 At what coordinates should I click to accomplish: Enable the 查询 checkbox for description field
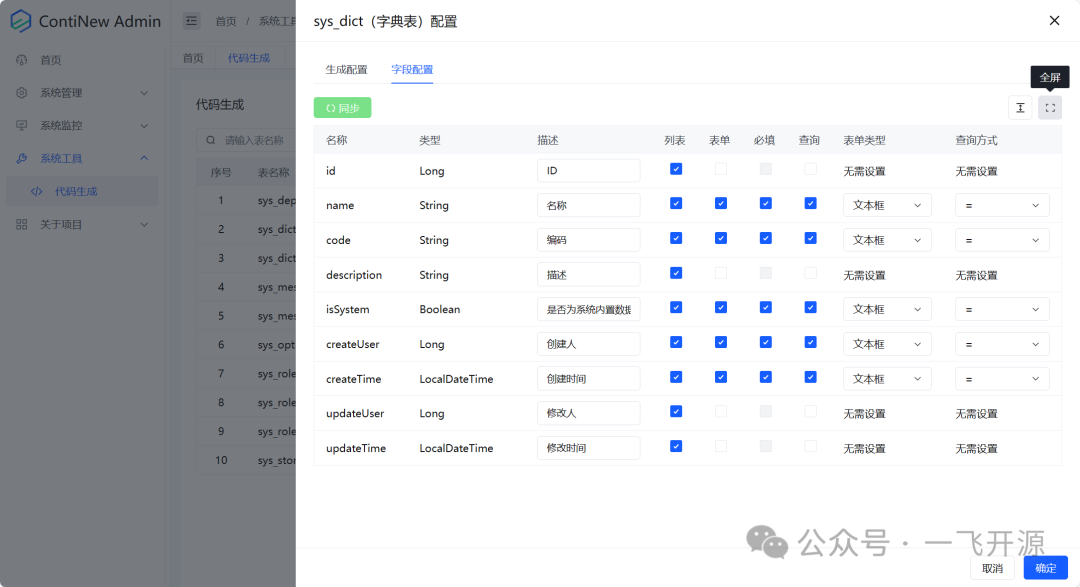click(810, 274)
